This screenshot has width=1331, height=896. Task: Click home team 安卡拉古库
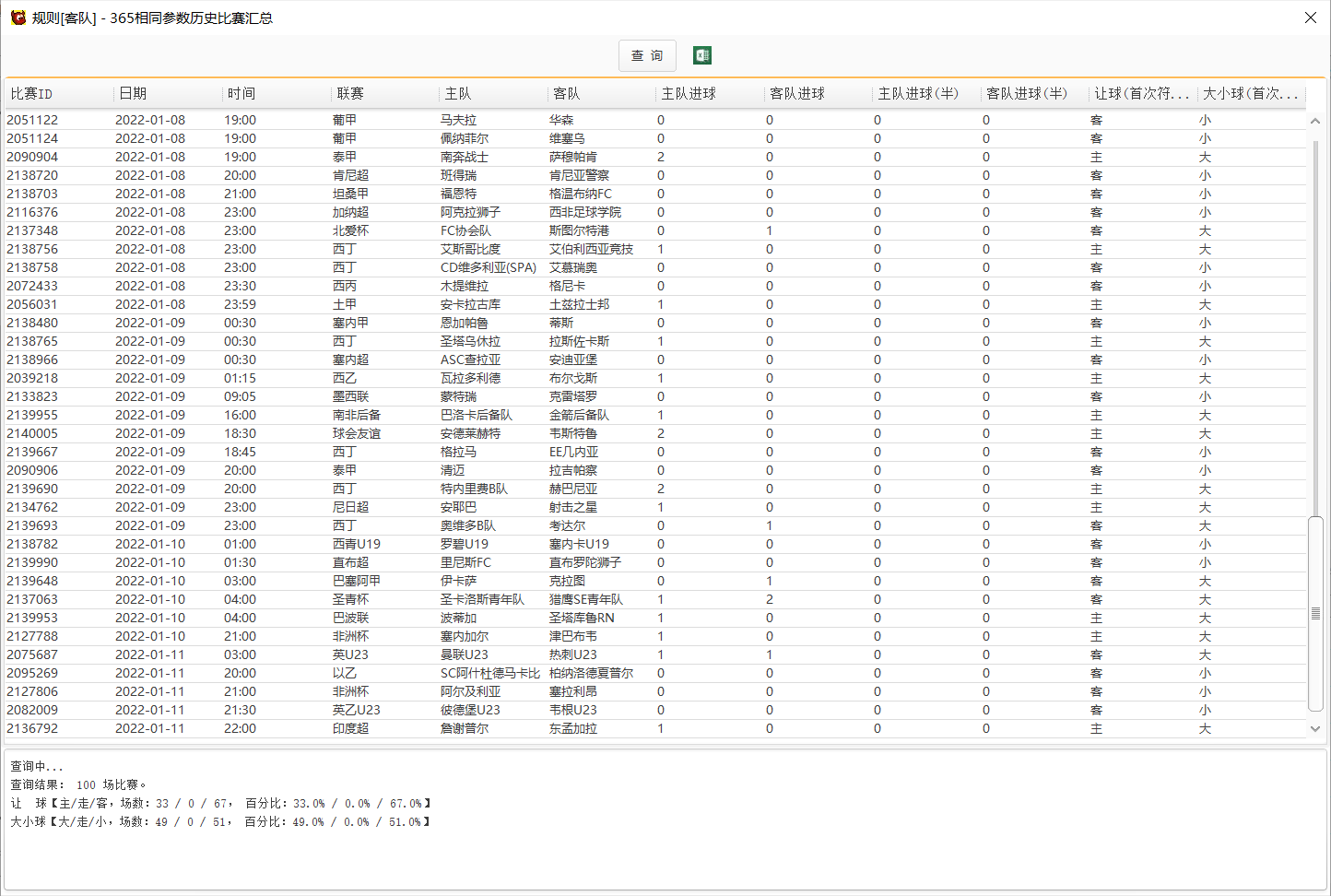click(x=470, y=304)
